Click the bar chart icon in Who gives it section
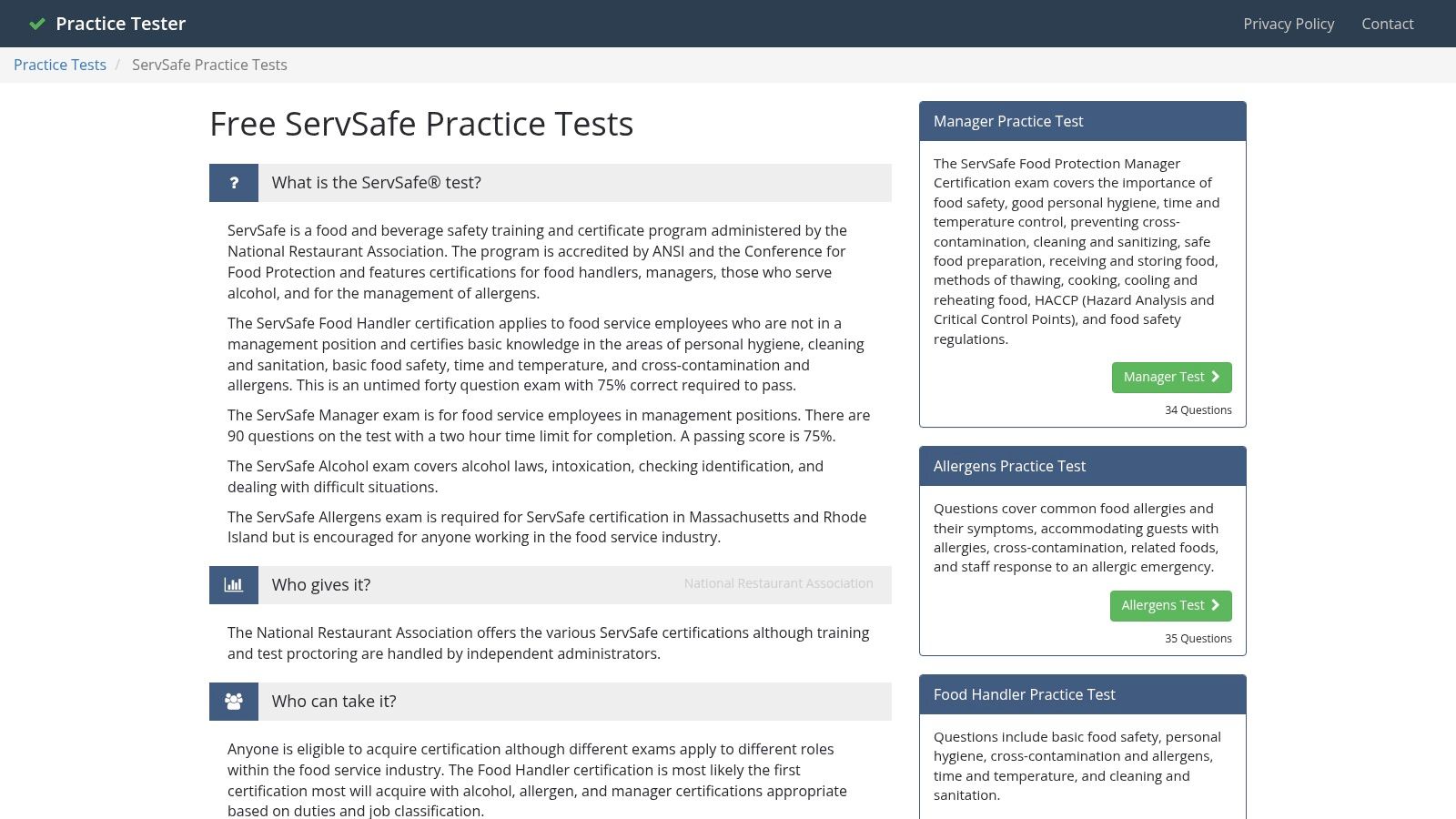This screenshot has width=1456, height=819. click(234, 584)
